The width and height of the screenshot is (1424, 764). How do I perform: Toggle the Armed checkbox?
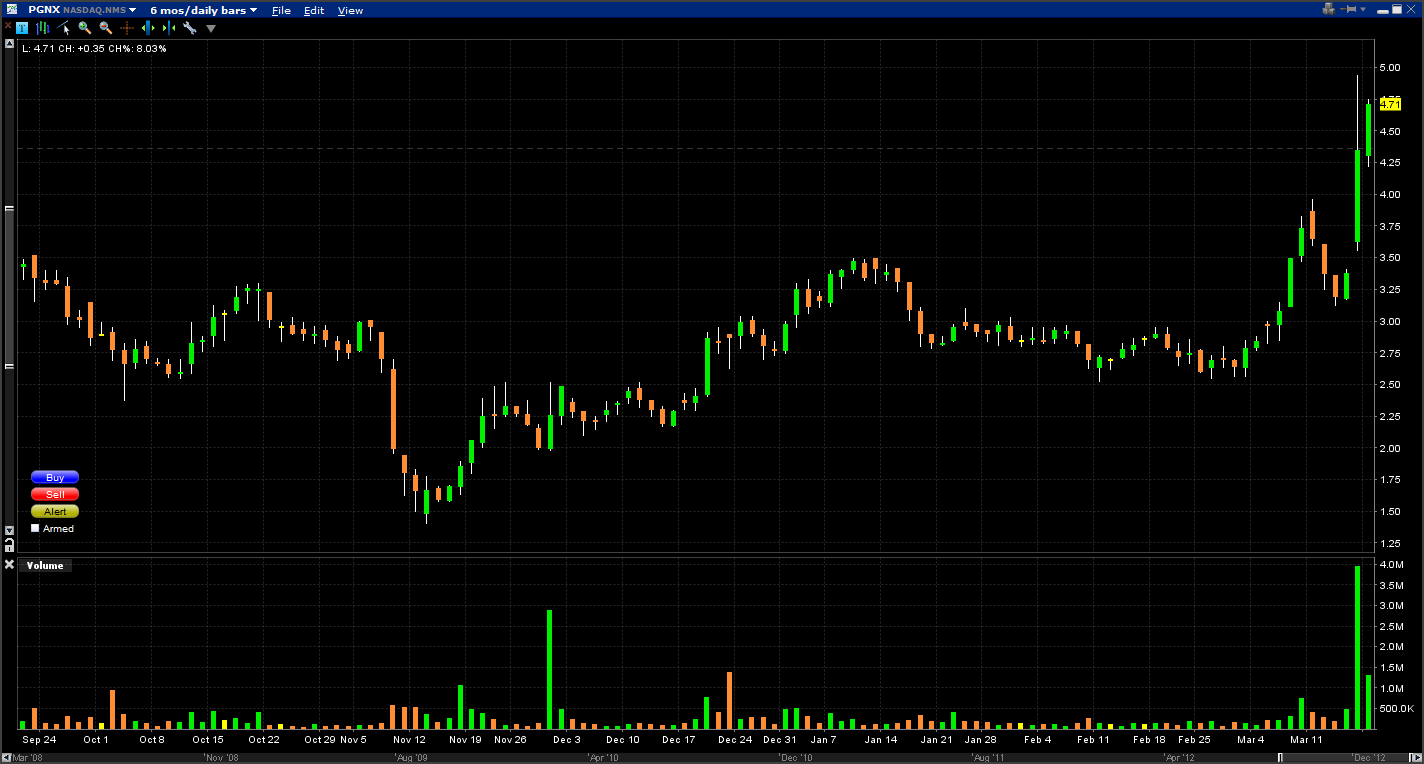35,528
